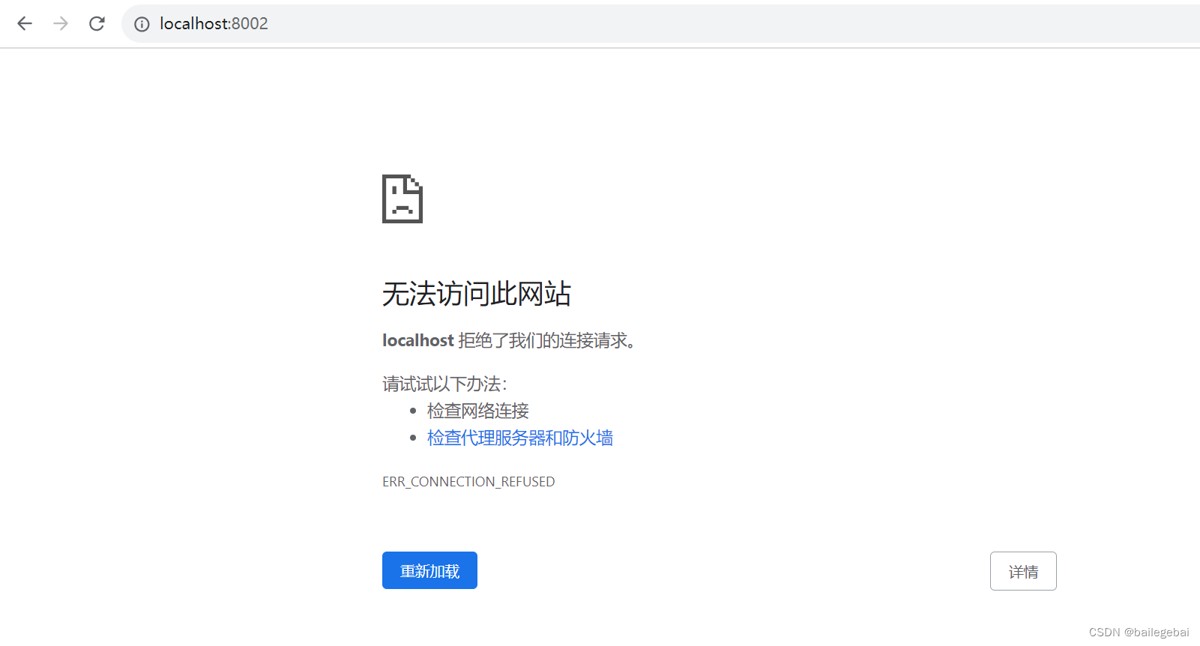Click the bullet before 检查网络连接
This screenshot has height=646, width=1200.
413,411
